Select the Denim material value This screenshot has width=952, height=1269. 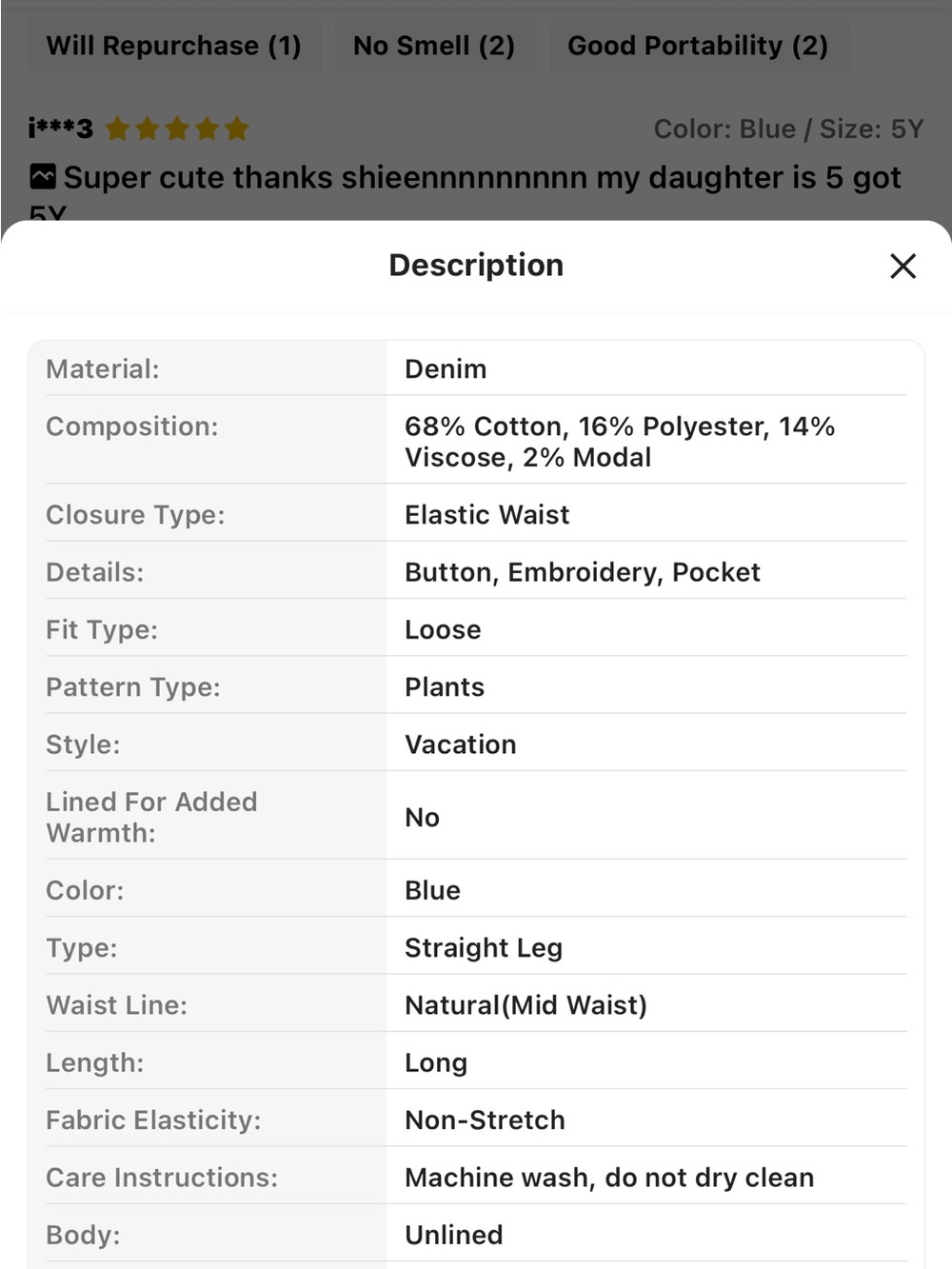[x=446, y=369]
